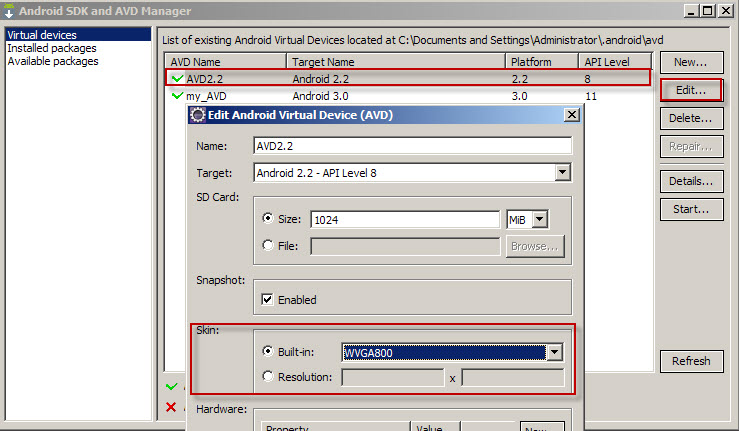
Task: Click the red X status icon
Action: 171,406
